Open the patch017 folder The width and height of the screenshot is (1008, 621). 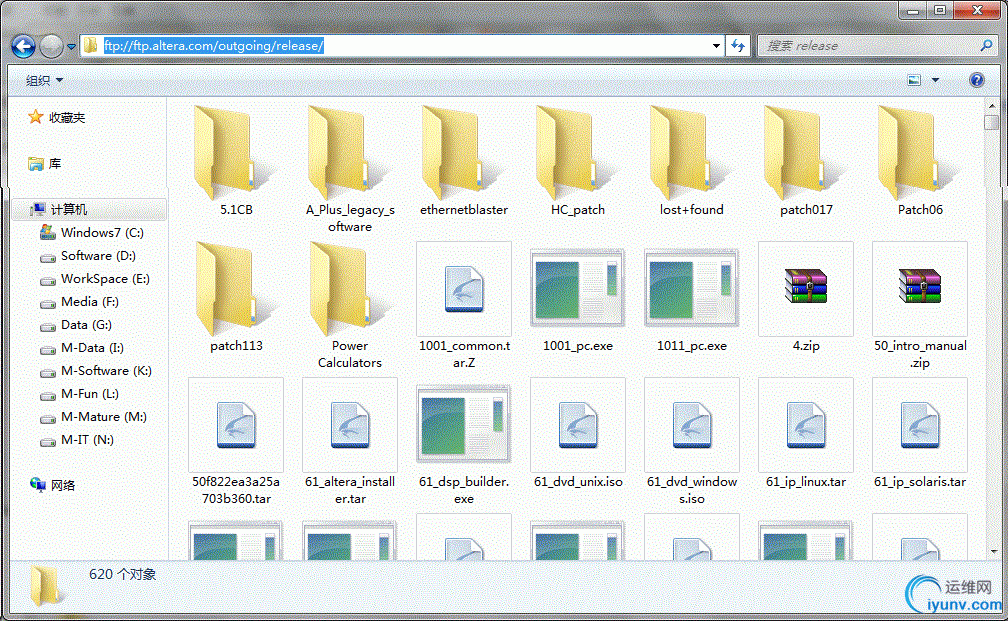(x=806, y=161)
